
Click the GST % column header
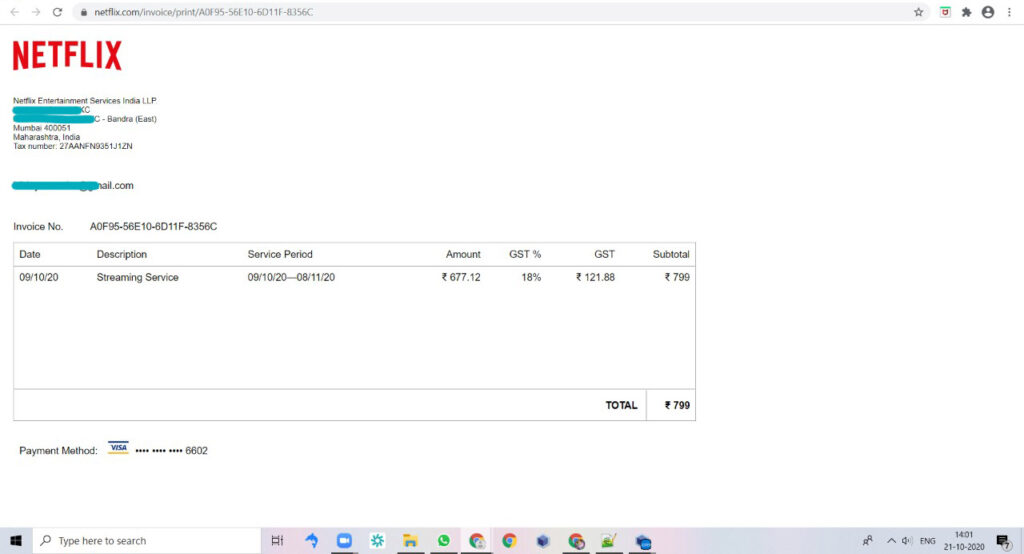pos(525,254)
